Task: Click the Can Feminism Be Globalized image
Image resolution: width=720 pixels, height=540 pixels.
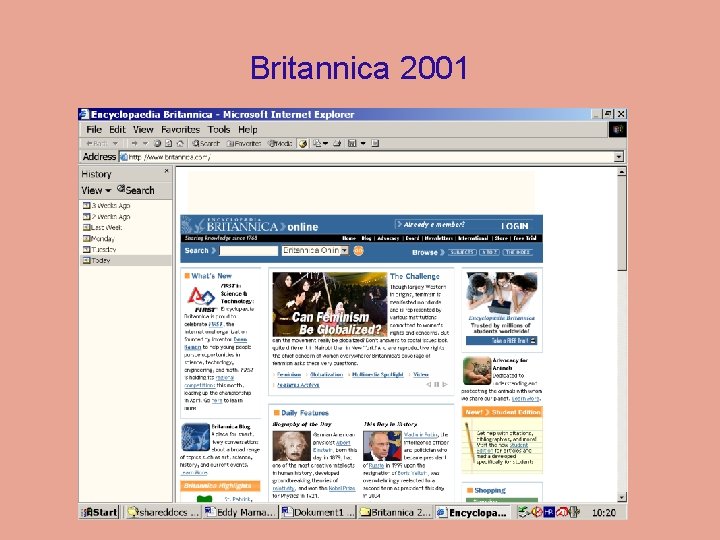Action: 330,304
